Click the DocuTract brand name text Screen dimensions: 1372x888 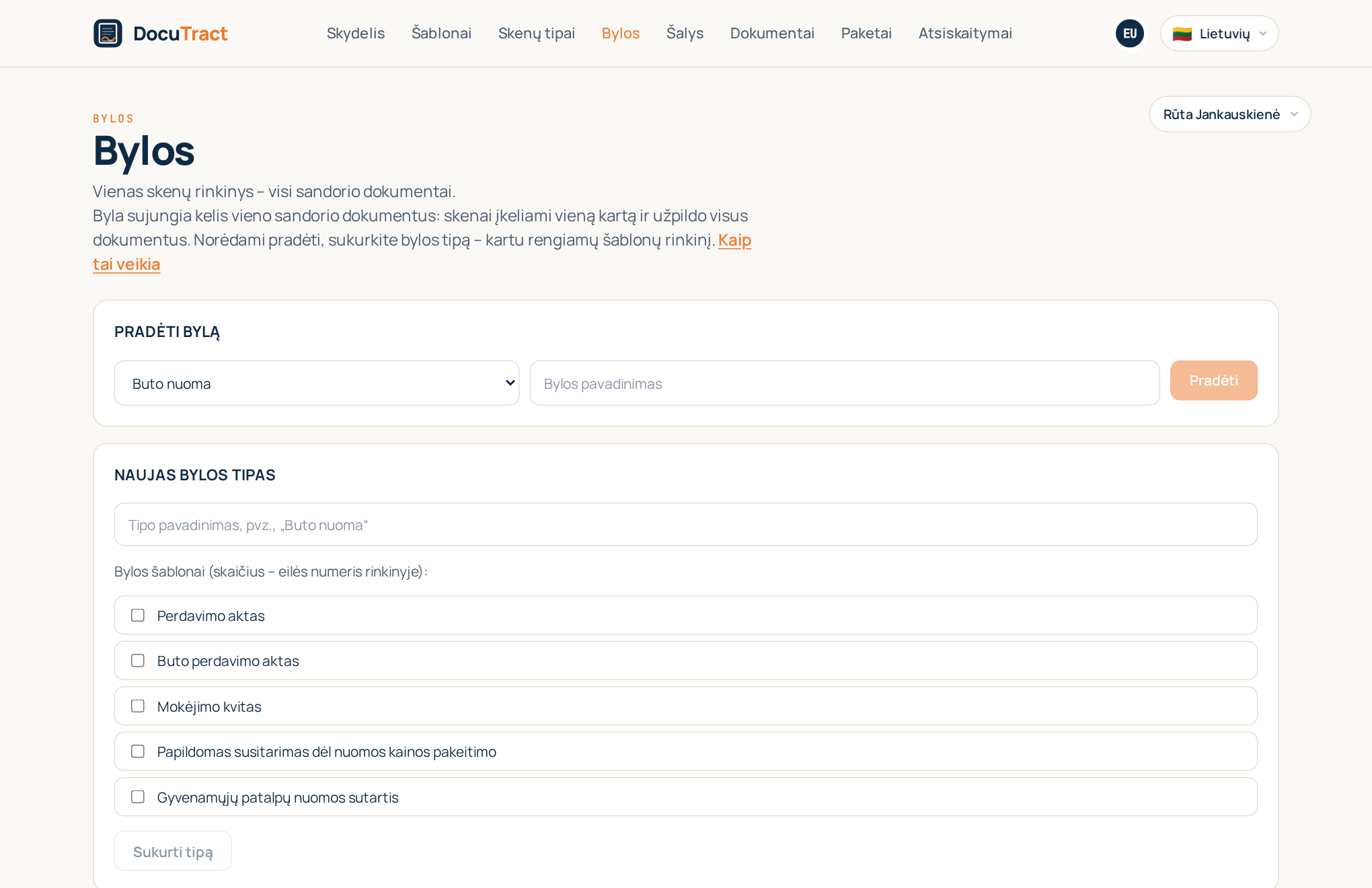(x=180, y=34)
